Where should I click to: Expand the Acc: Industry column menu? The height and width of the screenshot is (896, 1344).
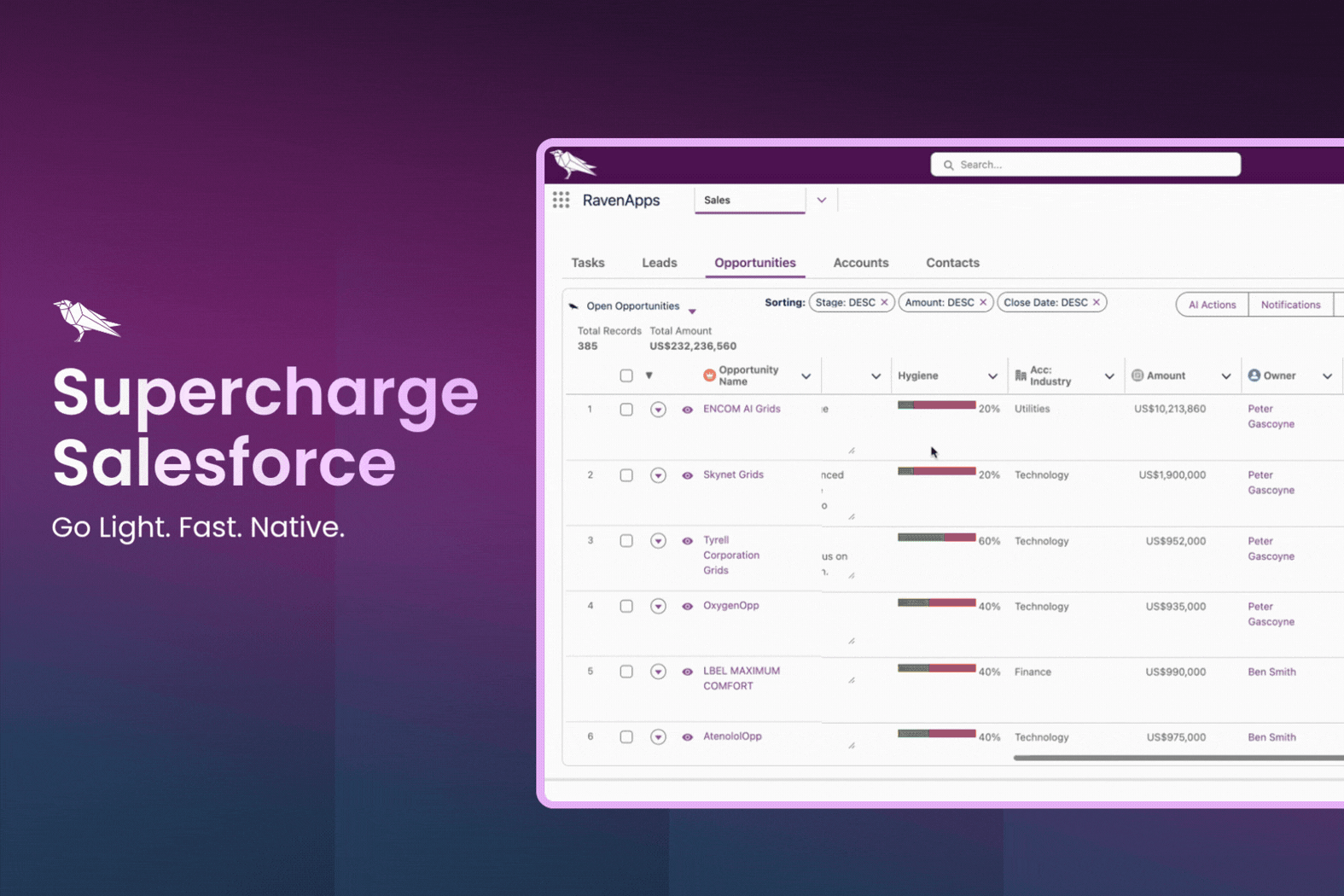1109,376
